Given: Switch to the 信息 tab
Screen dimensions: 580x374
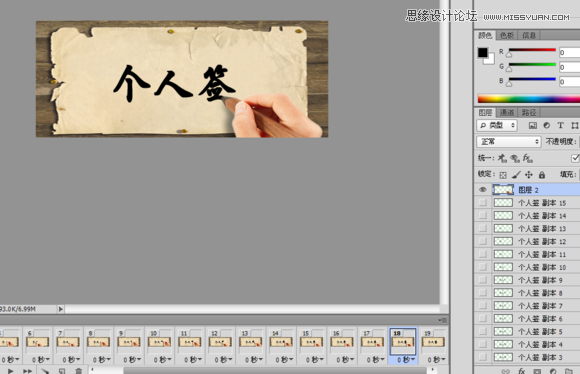Looking at the screenshot, I should tap(529, 35).
